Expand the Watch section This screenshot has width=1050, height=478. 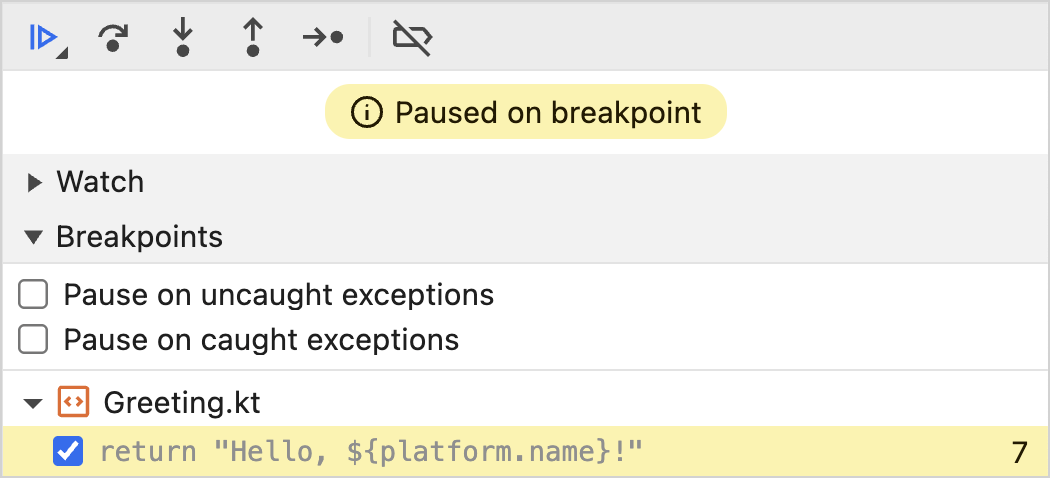(x=35, y=182)
